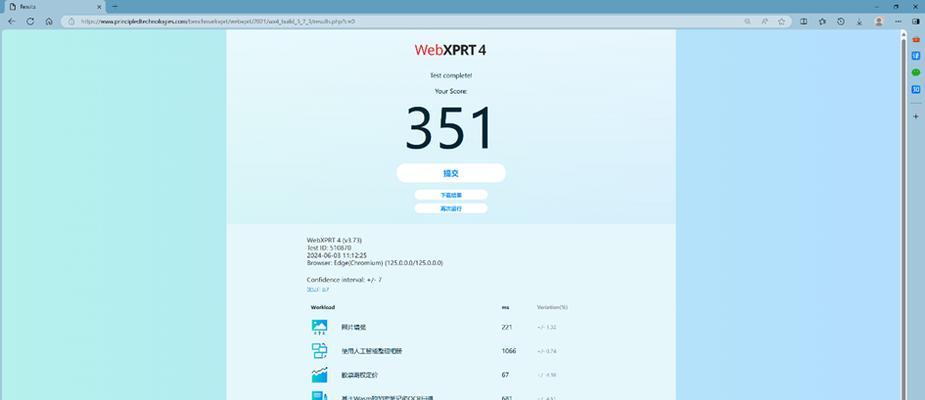The image size is (925, 400).
Task: Click the 下载结果 download results button
Action: [x=451, y=195]
